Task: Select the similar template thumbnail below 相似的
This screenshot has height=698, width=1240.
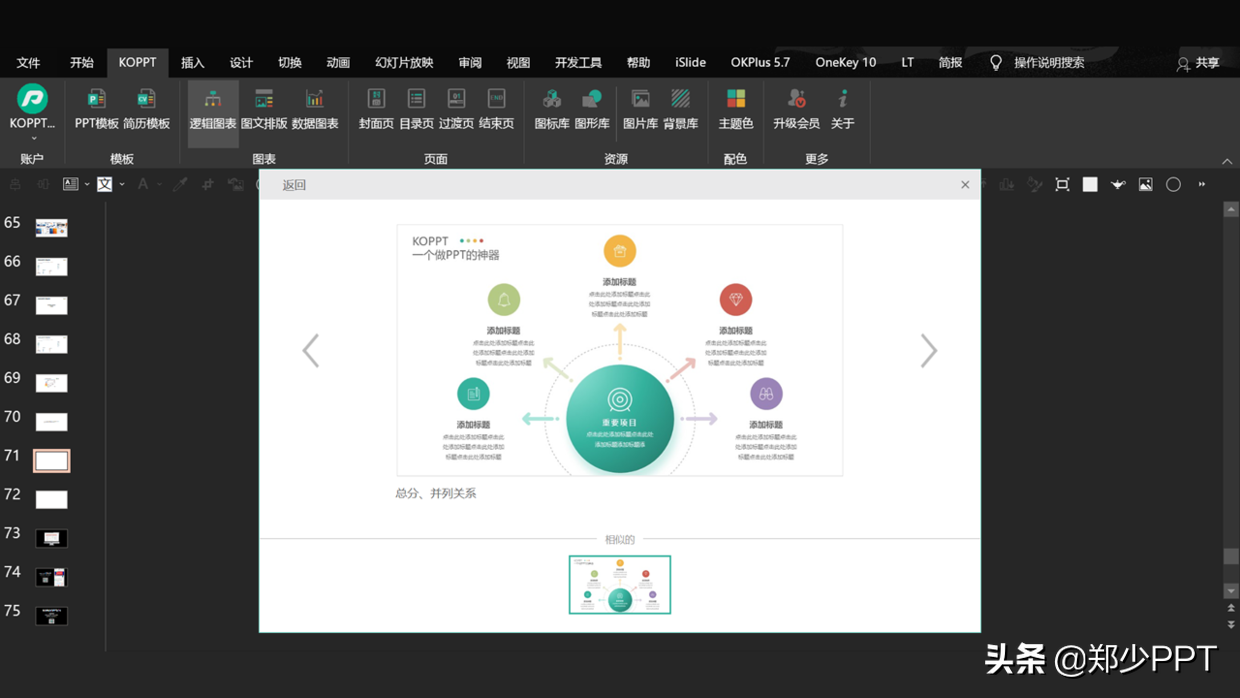Action: pos(619,585)
